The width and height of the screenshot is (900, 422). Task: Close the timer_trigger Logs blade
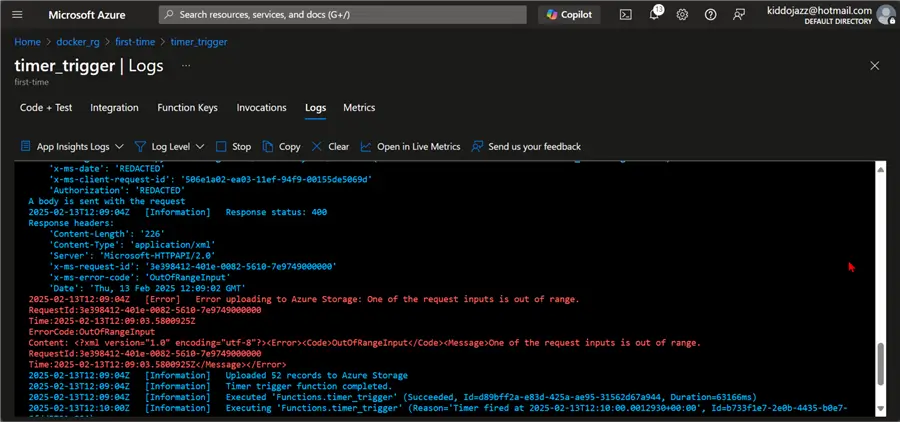(x=875, y=66)
